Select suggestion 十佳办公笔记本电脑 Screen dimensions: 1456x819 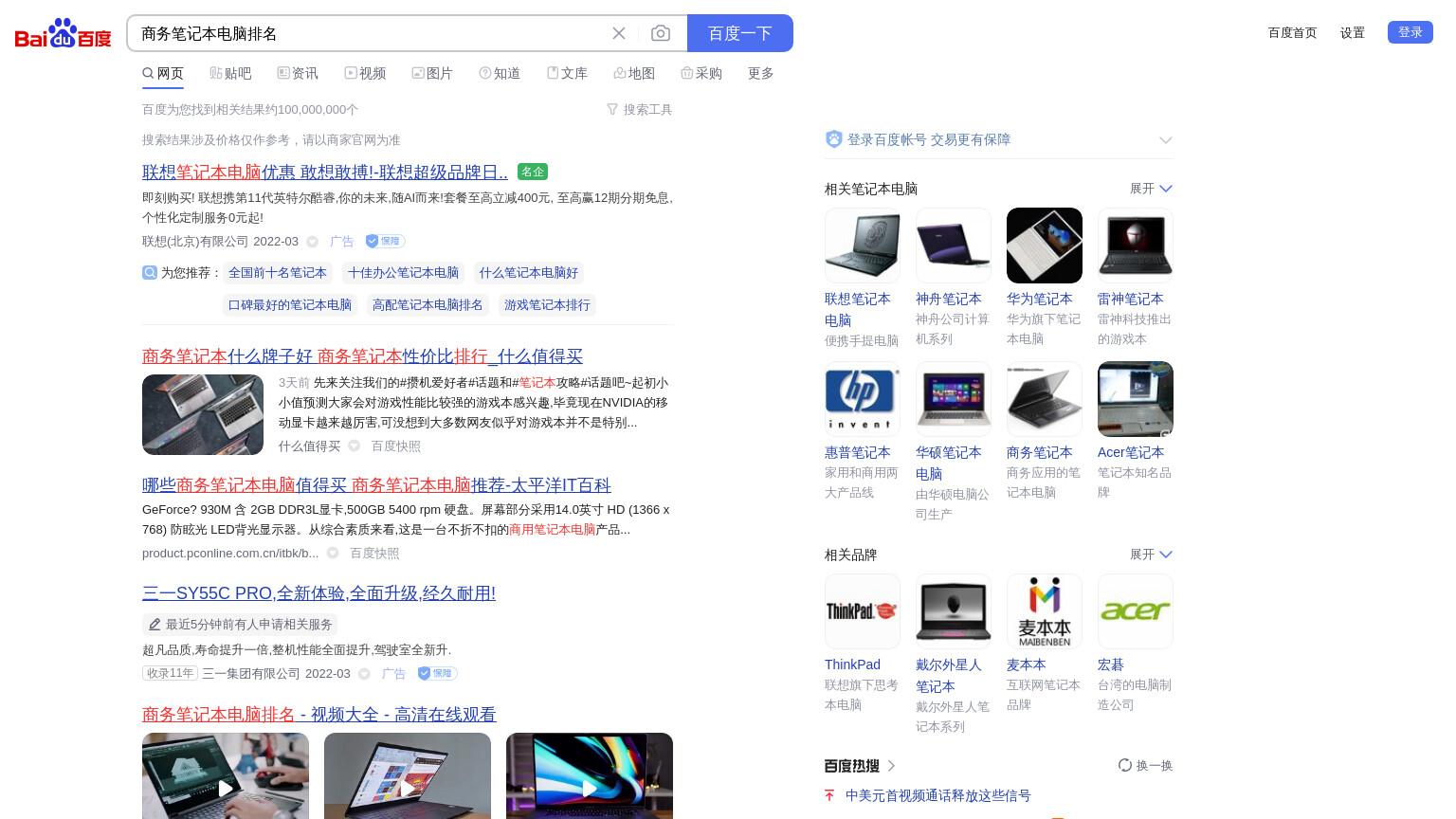404,273
